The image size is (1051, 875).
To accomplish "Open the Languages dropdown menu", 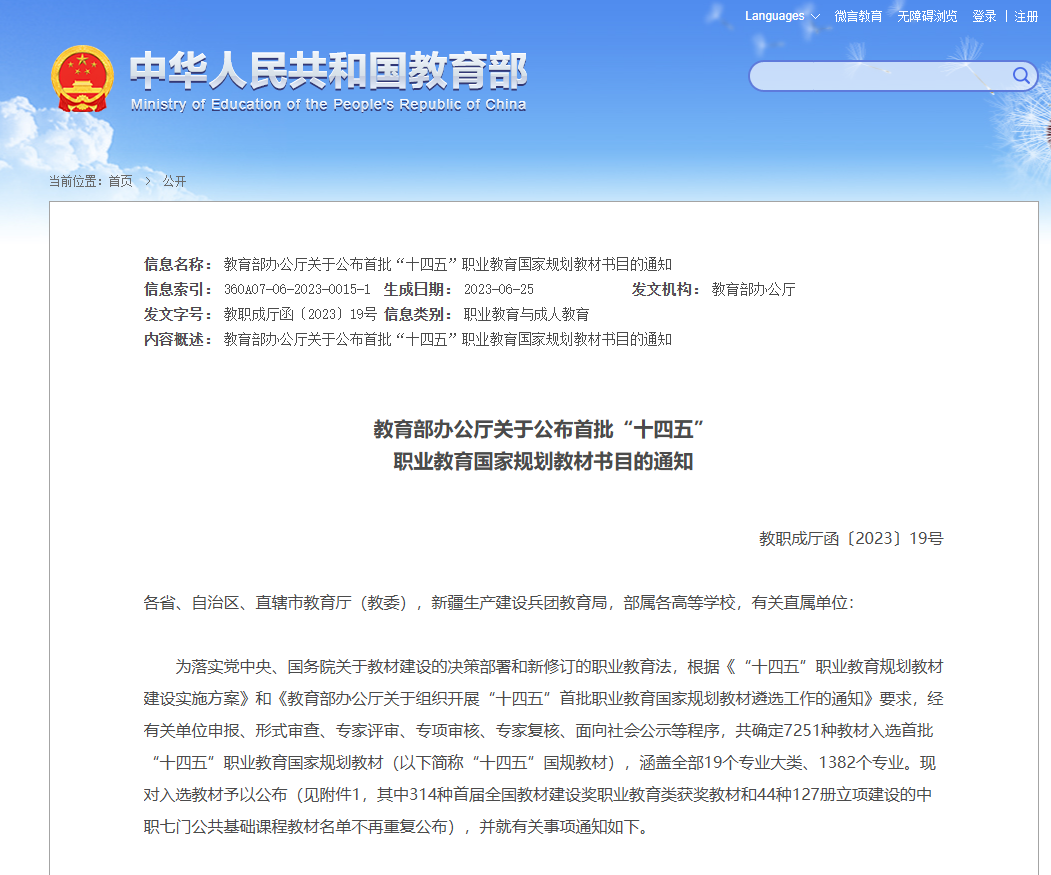I will click(x=775, y=16).
